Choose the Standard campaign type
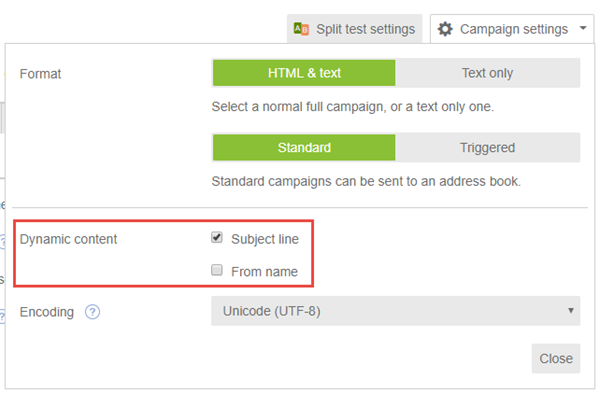This screenshot has height=393, width=600. point(304,147)
